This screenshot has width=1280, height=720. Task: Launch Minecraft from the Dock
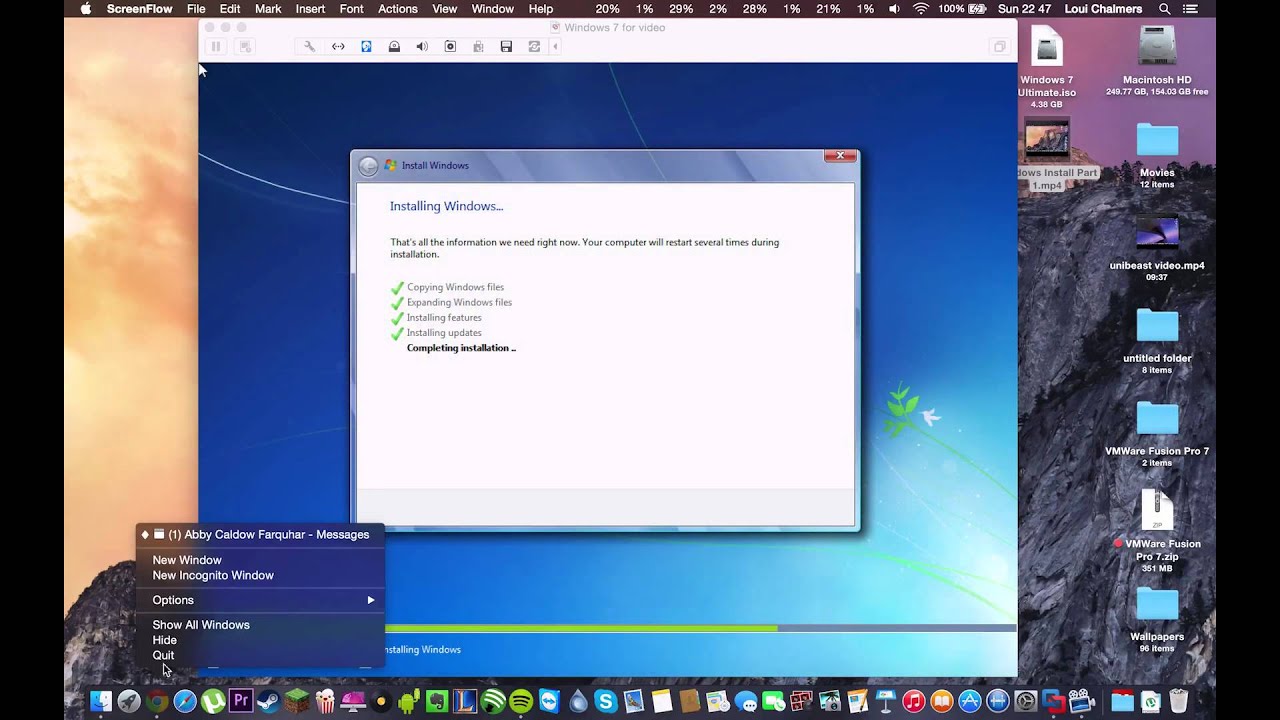pyautogui.click(x=297, y=701)
